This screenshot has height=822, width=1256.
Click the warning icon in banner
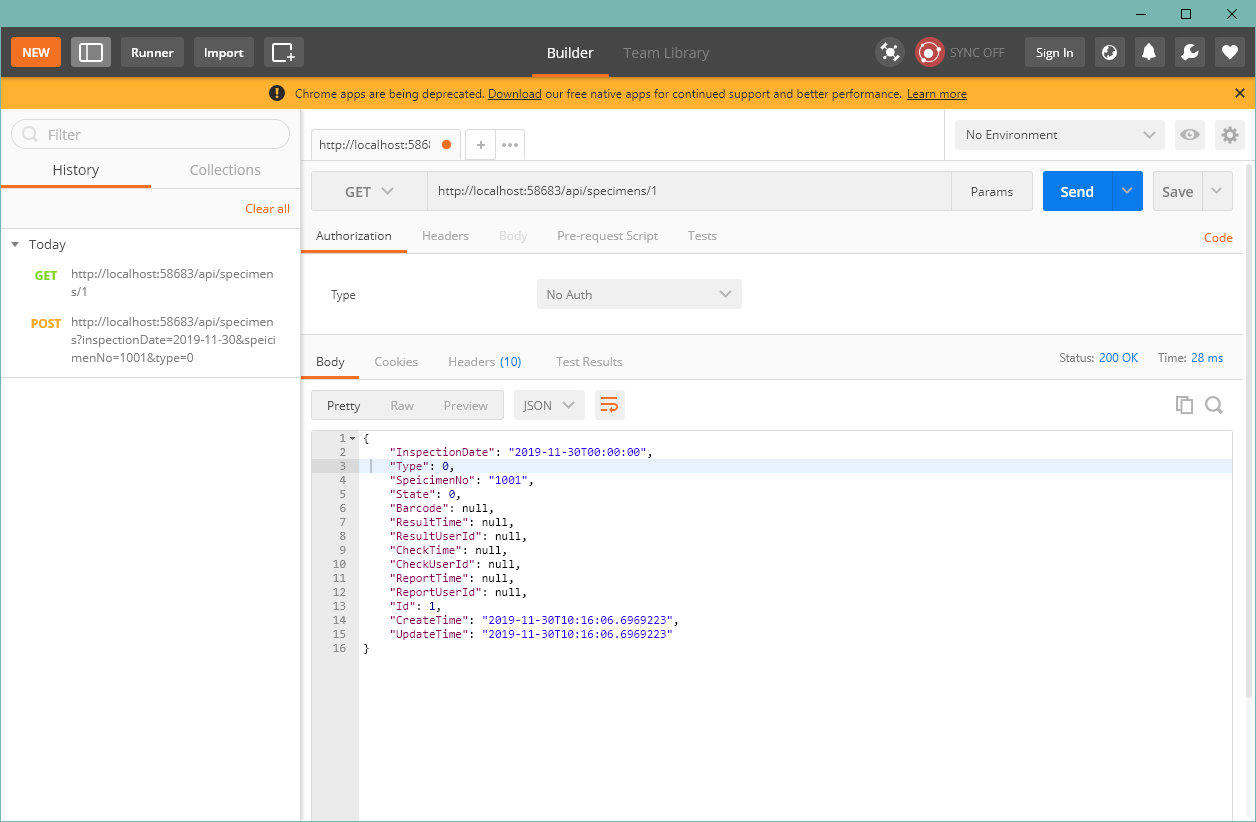pos(277,93)
